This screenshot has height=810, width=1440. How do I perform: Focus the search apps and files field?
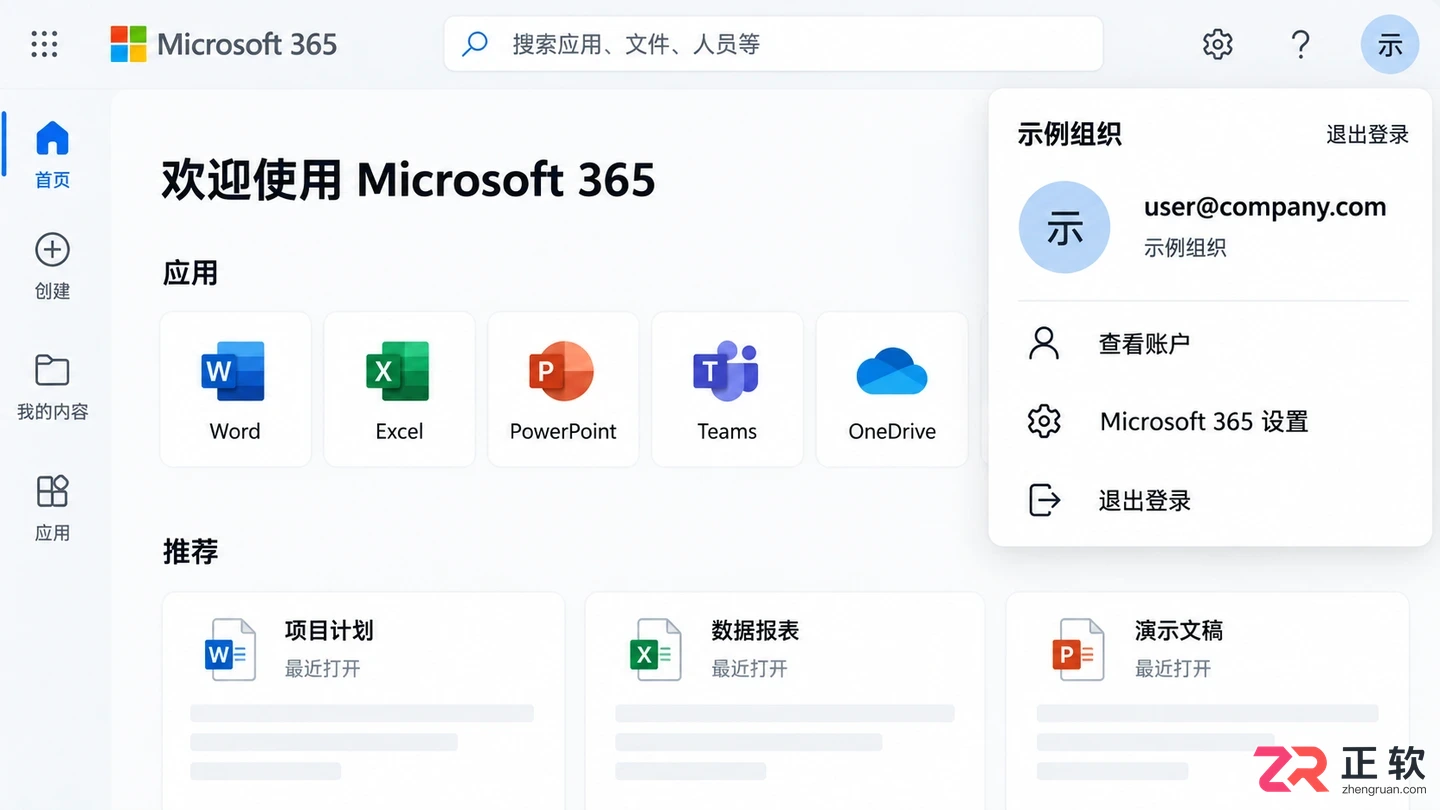[x=773, y=44]
